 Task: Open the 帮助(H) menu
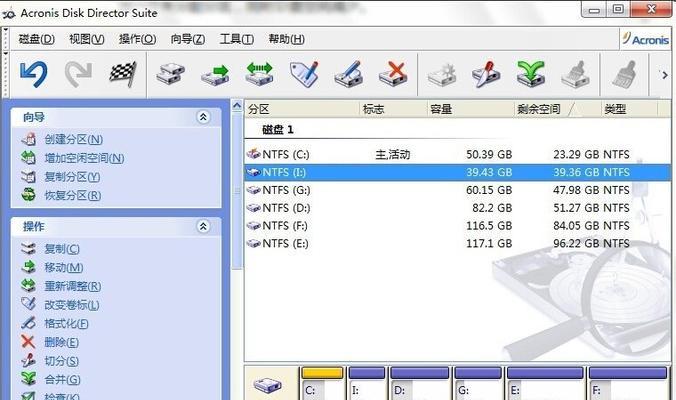point(287,39)
